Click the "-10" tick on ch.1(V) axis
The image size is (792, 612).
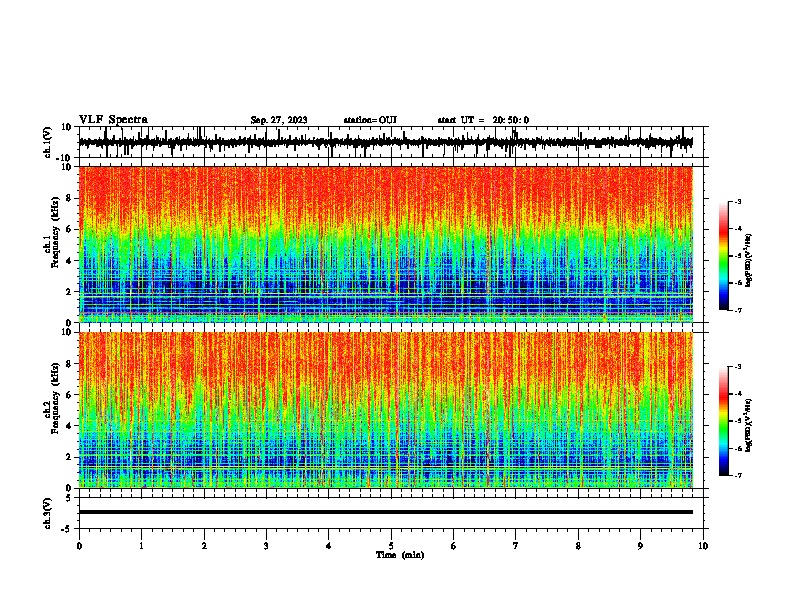(x=64, y=158)
